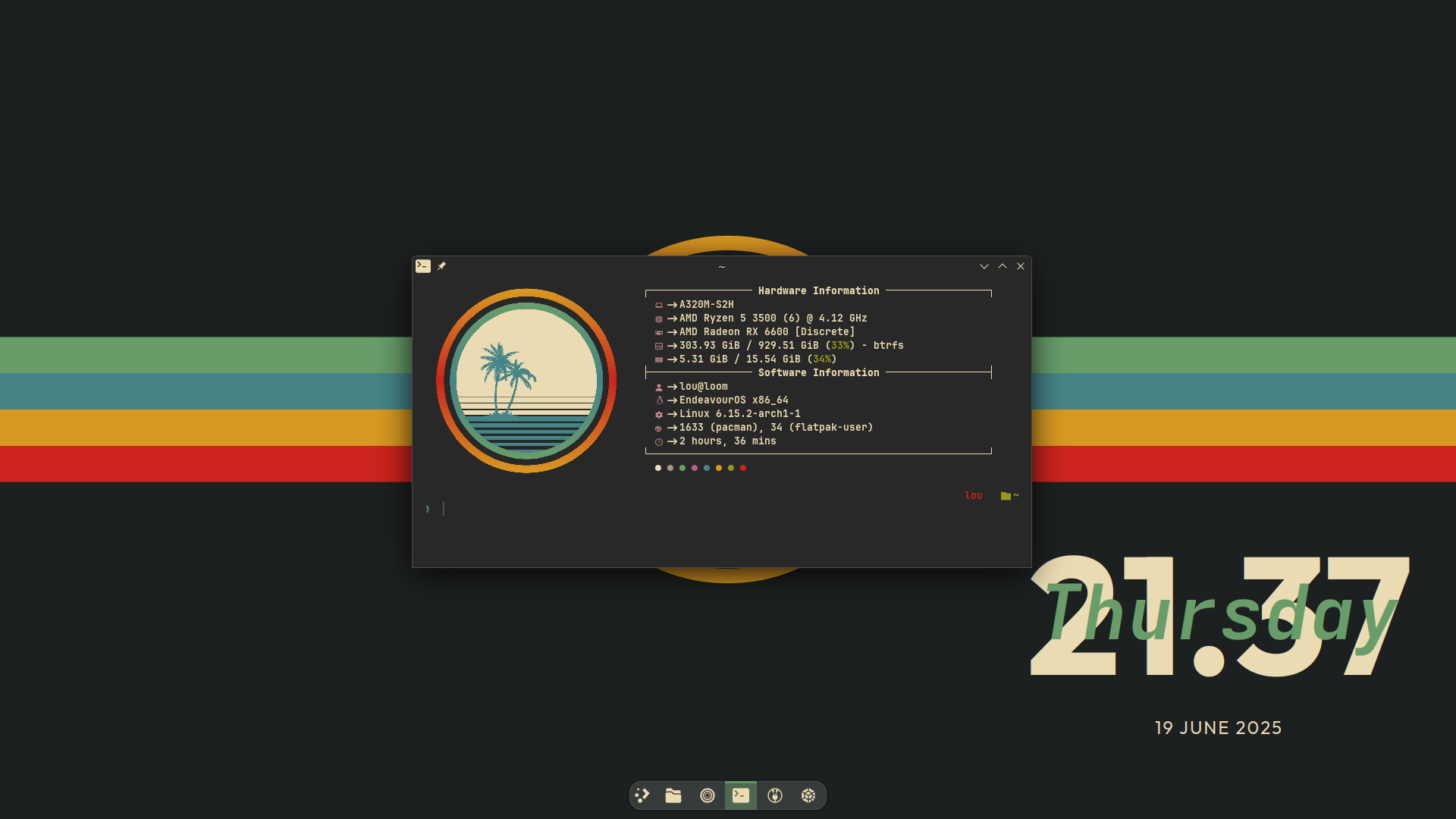Viewport: 1456px width, 819px height.
Task: Click the pink color dot in palette
Action: click(x=695, y=468)
